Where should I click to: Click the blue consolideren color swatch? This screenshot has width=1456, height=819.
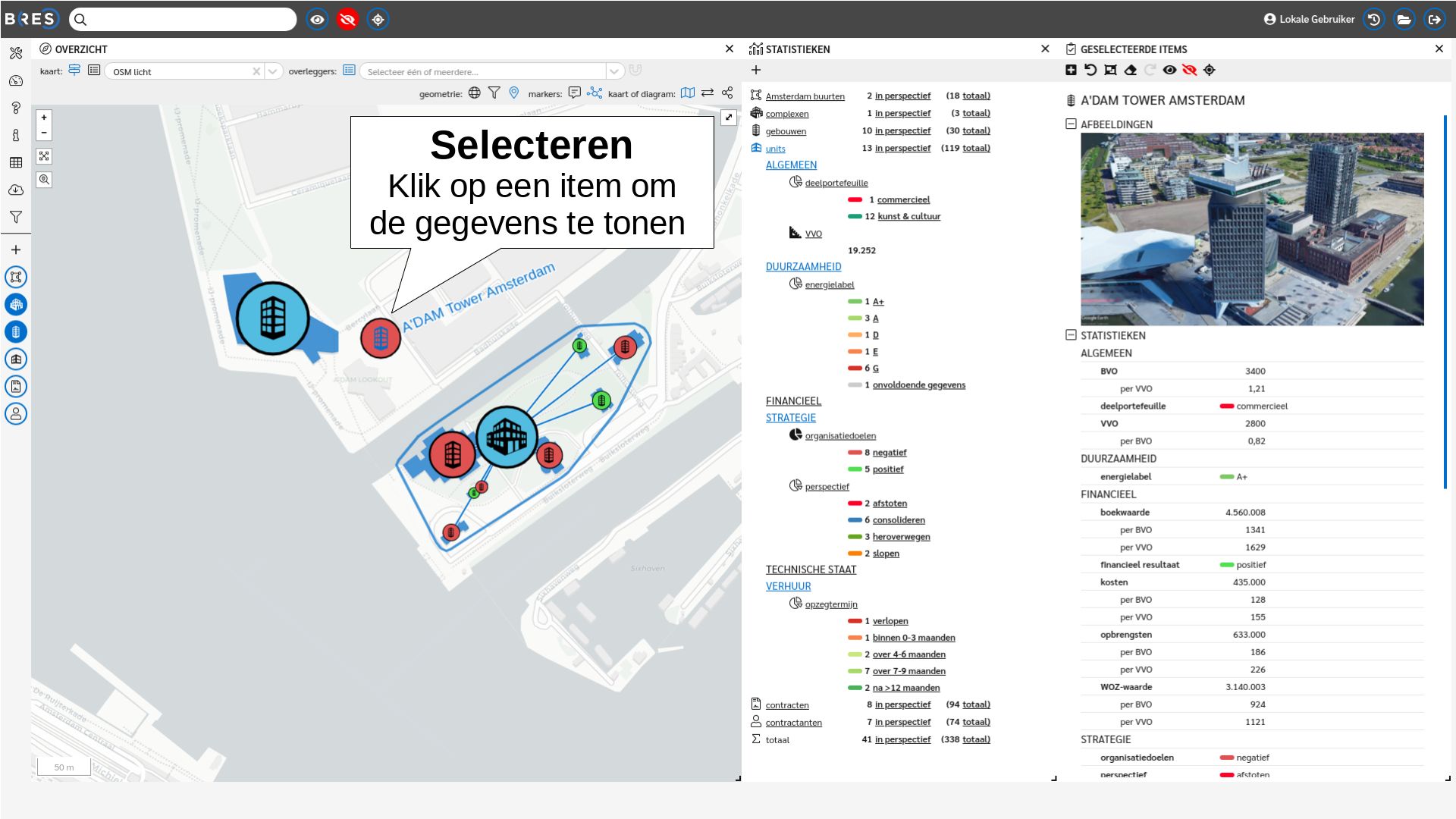tap(855, 520)
